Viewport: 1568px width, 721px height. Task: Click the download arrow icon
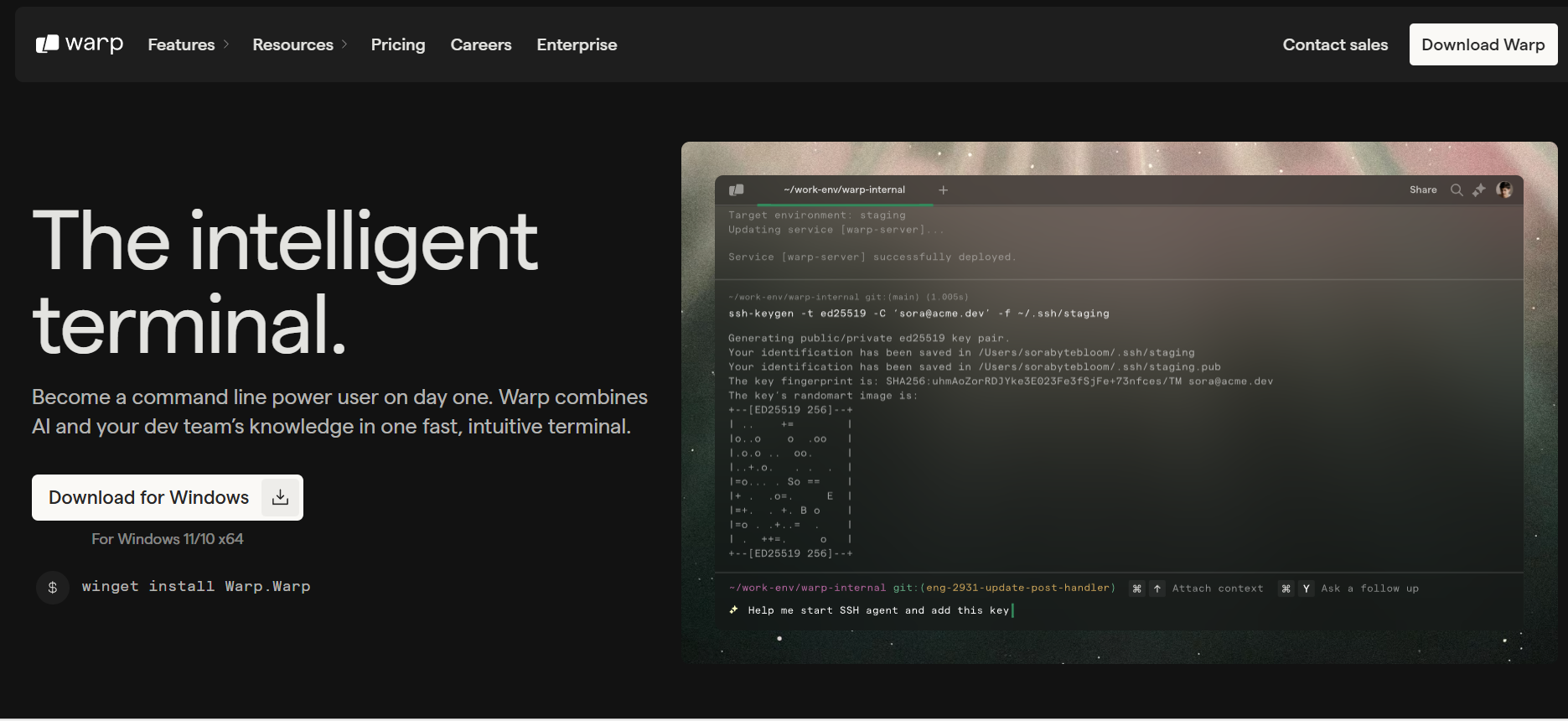coord(281,497)
